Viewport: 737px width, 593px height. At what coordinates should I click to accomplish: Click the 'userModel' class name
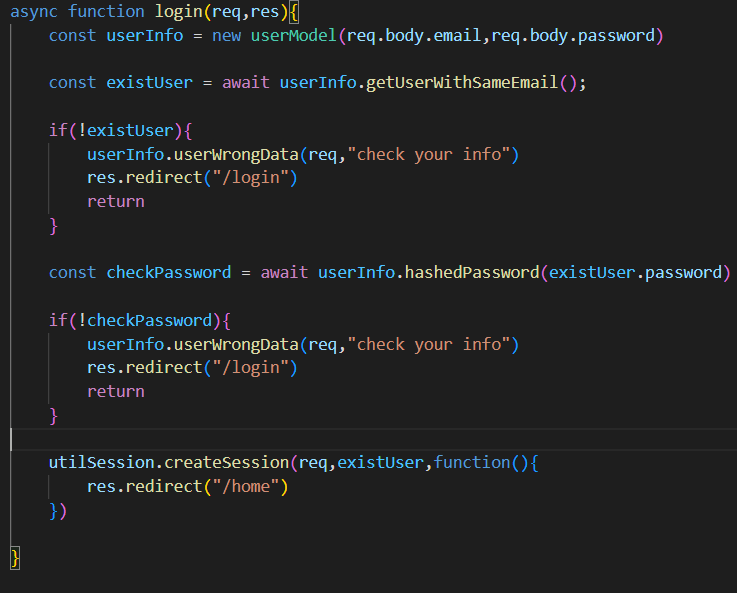[x=294, y=36]
